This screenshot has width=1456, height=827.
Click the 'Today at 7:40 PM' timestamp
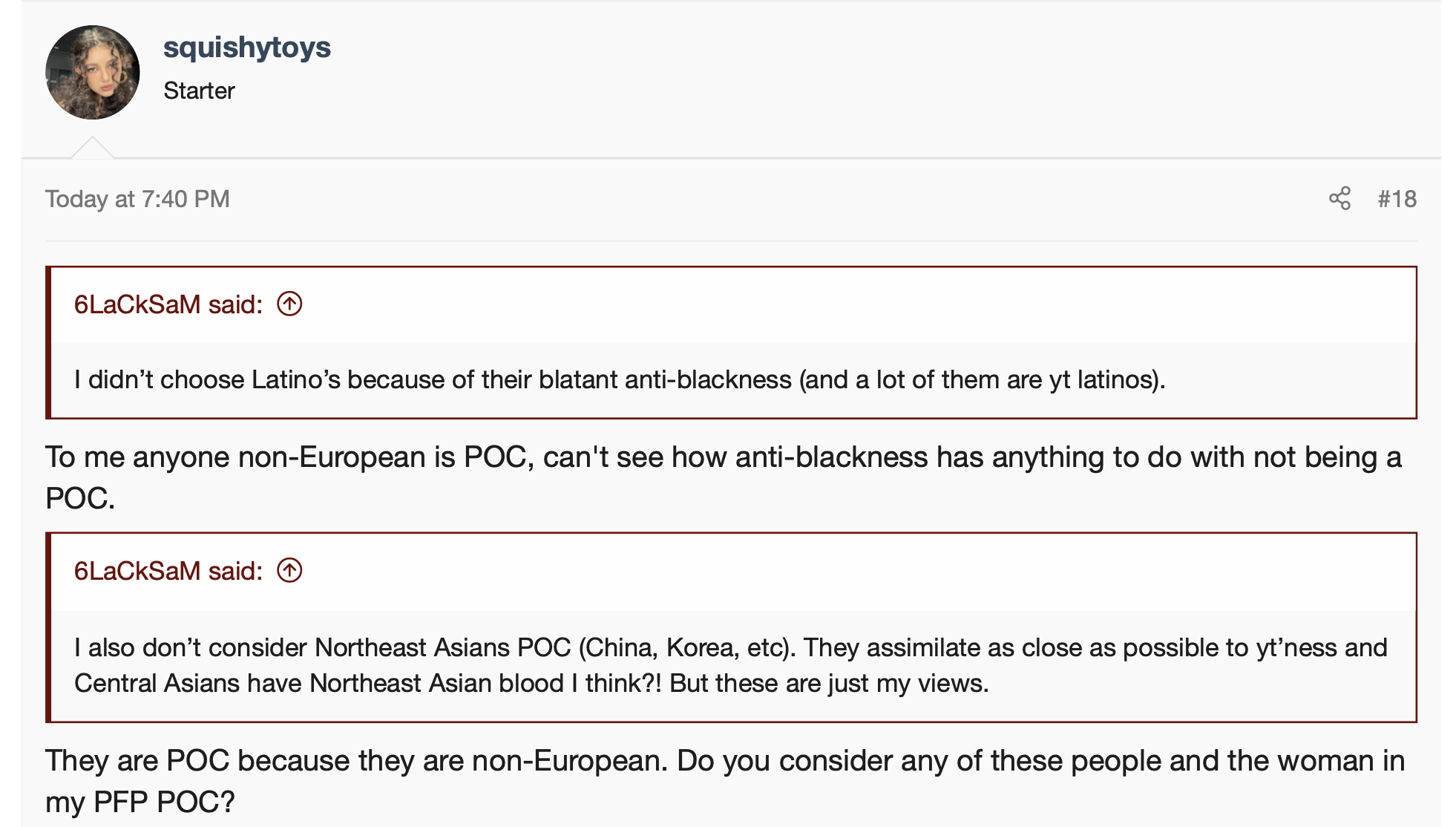pyautogui.click(x=137, y=199)
